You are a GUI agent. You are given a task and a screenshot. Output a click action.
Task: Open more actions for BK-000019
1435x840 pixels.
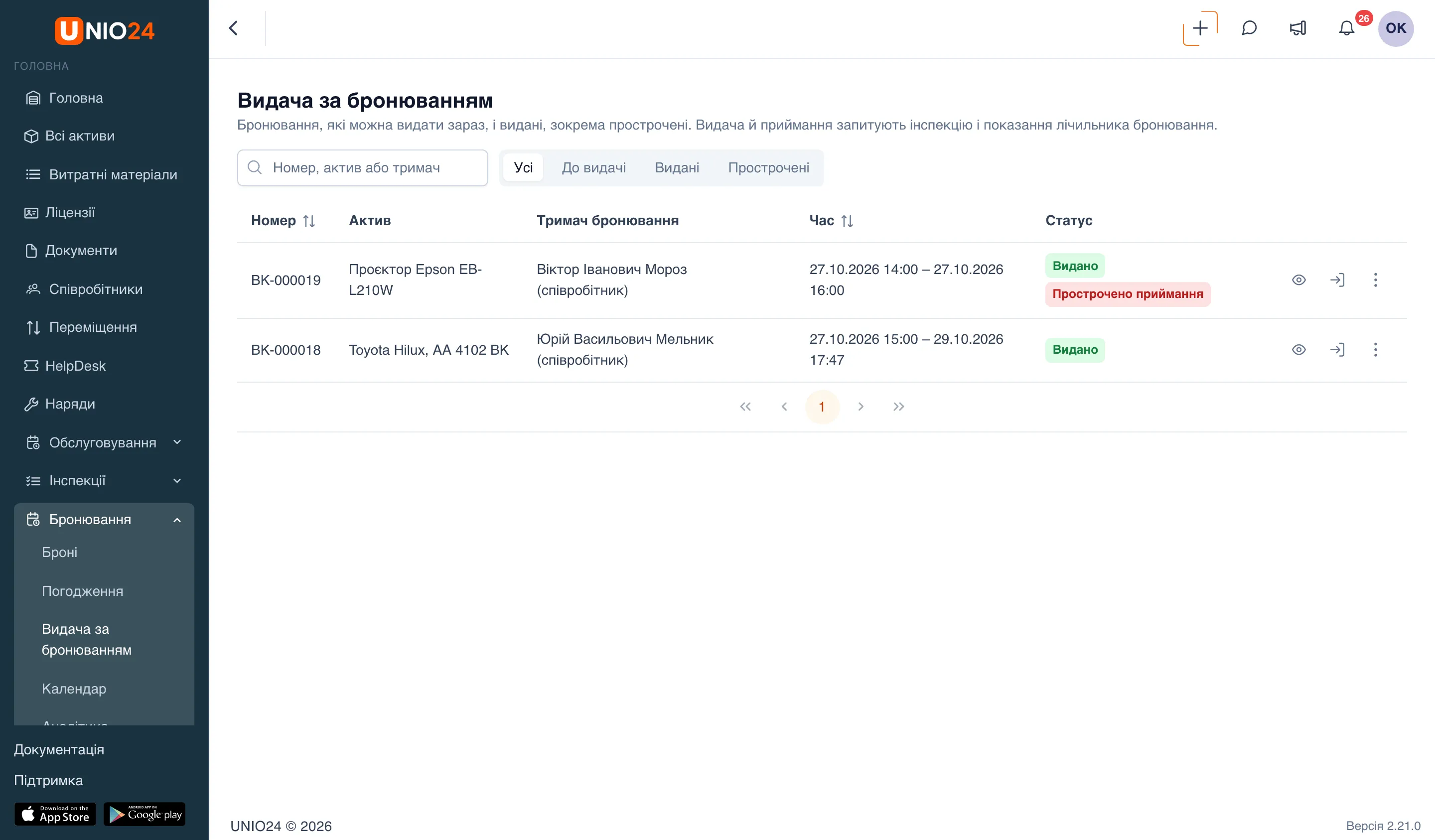pos(1375,280)
